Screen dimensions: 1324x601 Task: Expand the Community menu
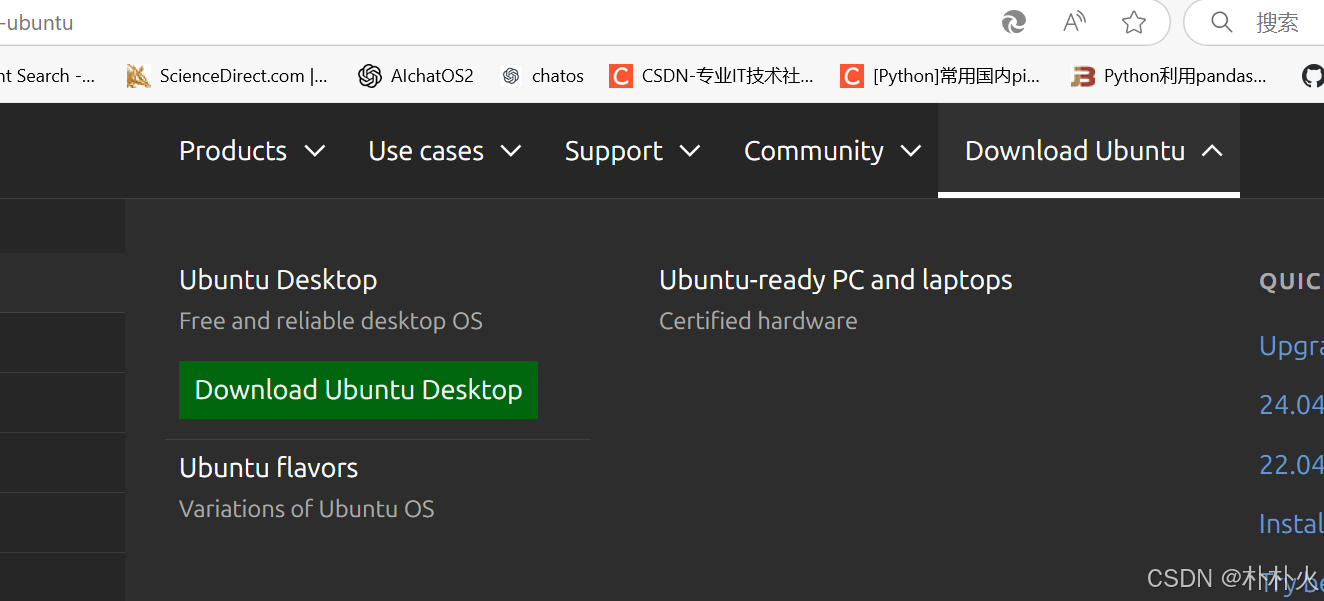coord(832,151)
